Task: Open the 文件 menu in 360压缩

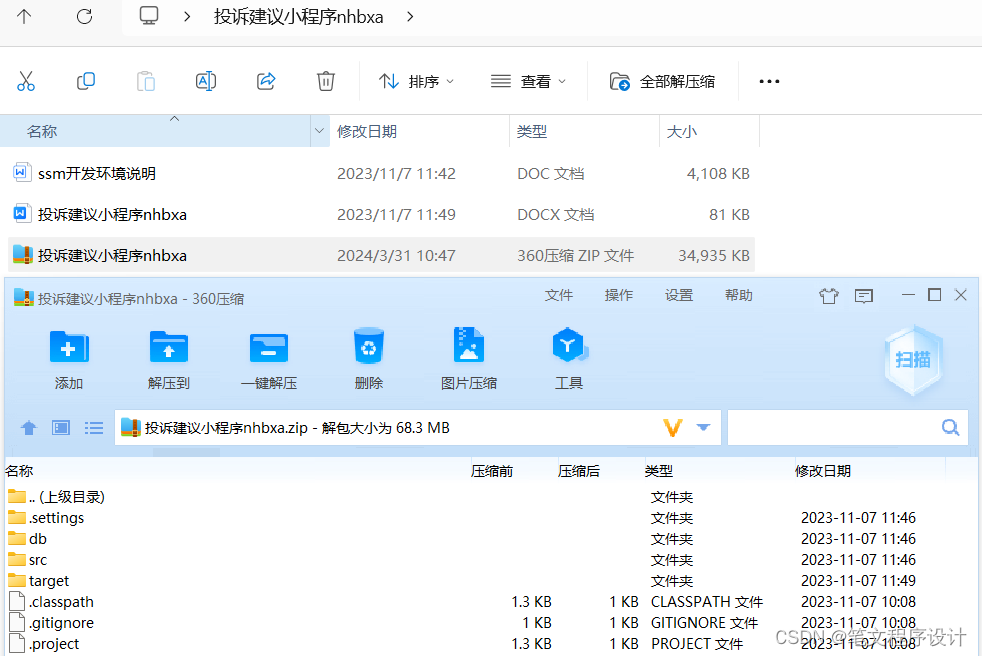Action: [x=559, y=295]
